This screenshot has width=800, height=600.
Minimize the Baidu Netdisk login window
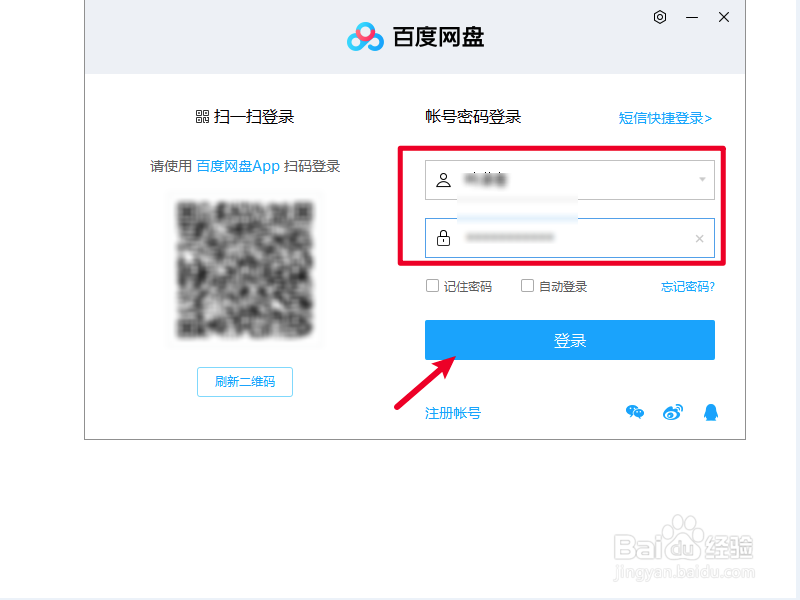click(x=692, y=17)
